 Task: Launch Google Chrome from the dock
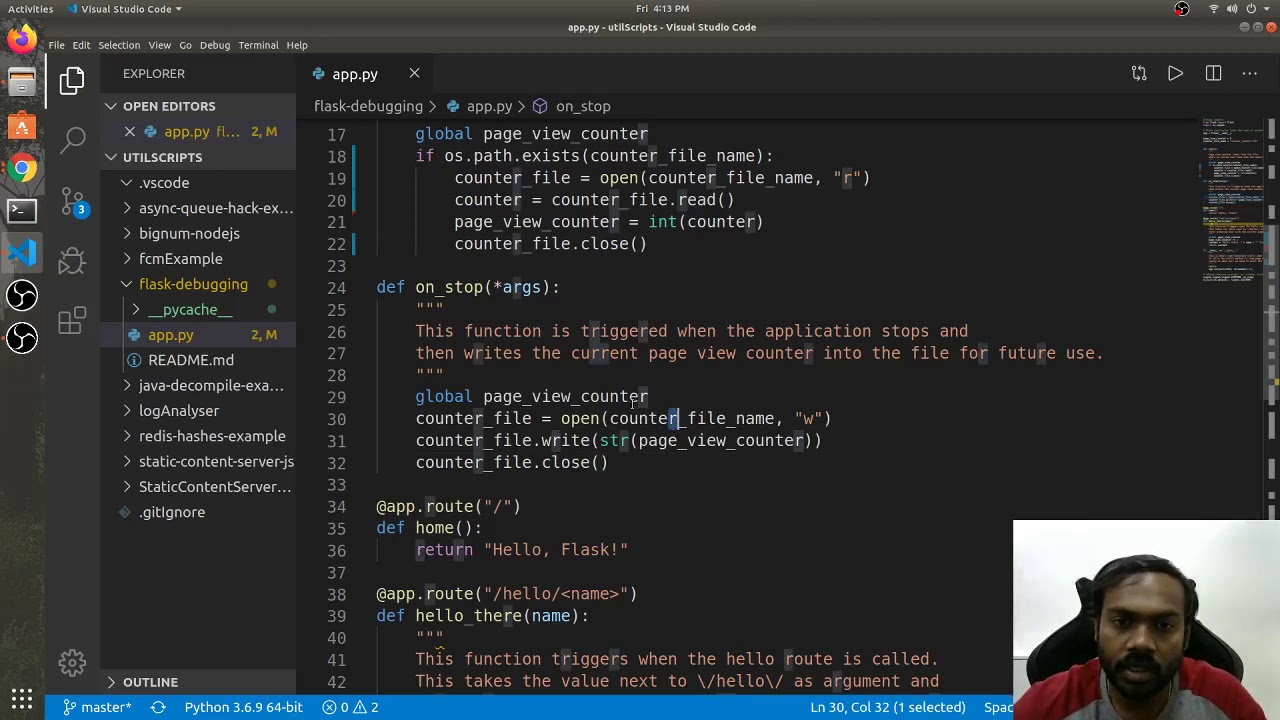22,168
